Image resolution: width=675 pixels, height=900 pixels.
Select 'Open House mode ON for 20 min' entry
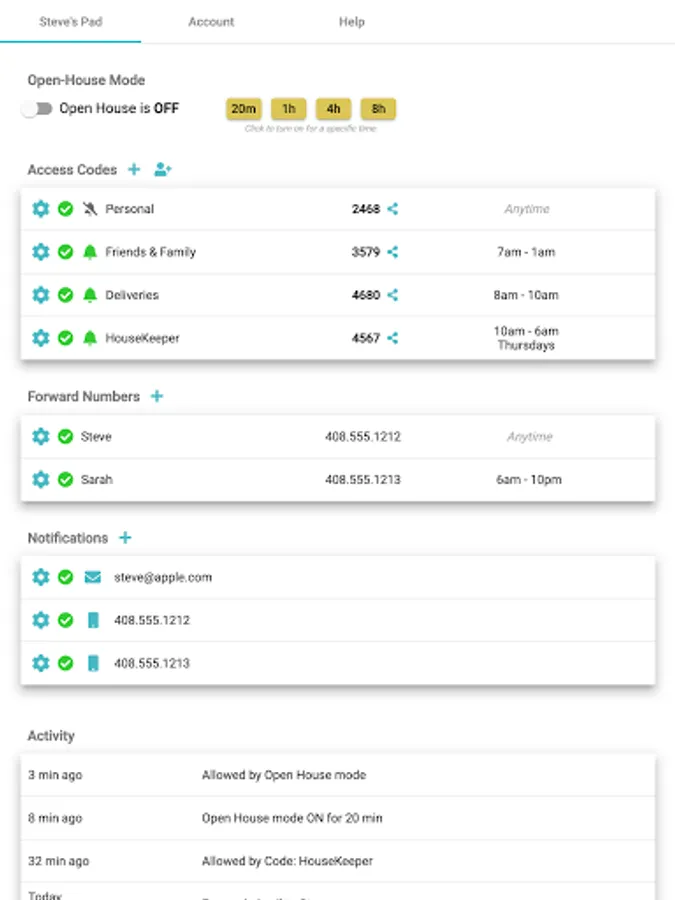tap(292, 818)
